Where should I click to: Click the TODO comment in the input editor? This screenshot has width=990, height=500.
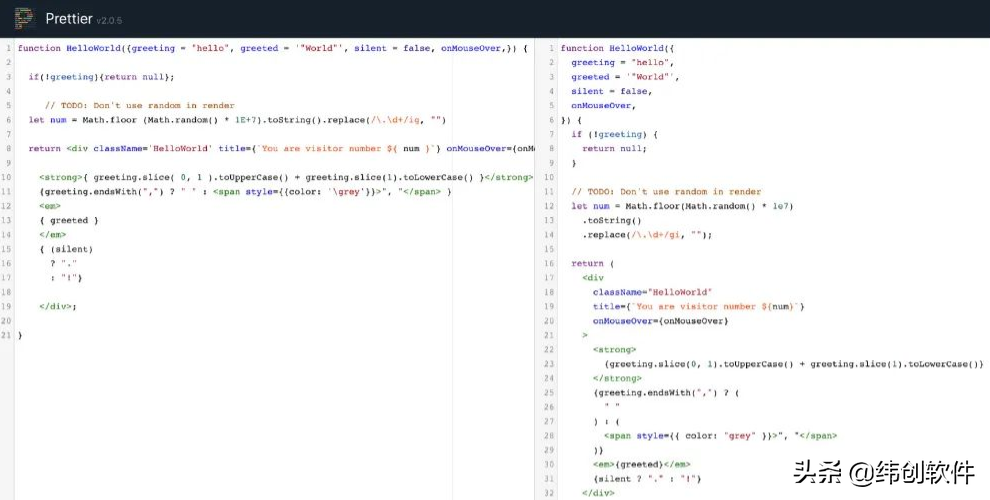[140, 105]
